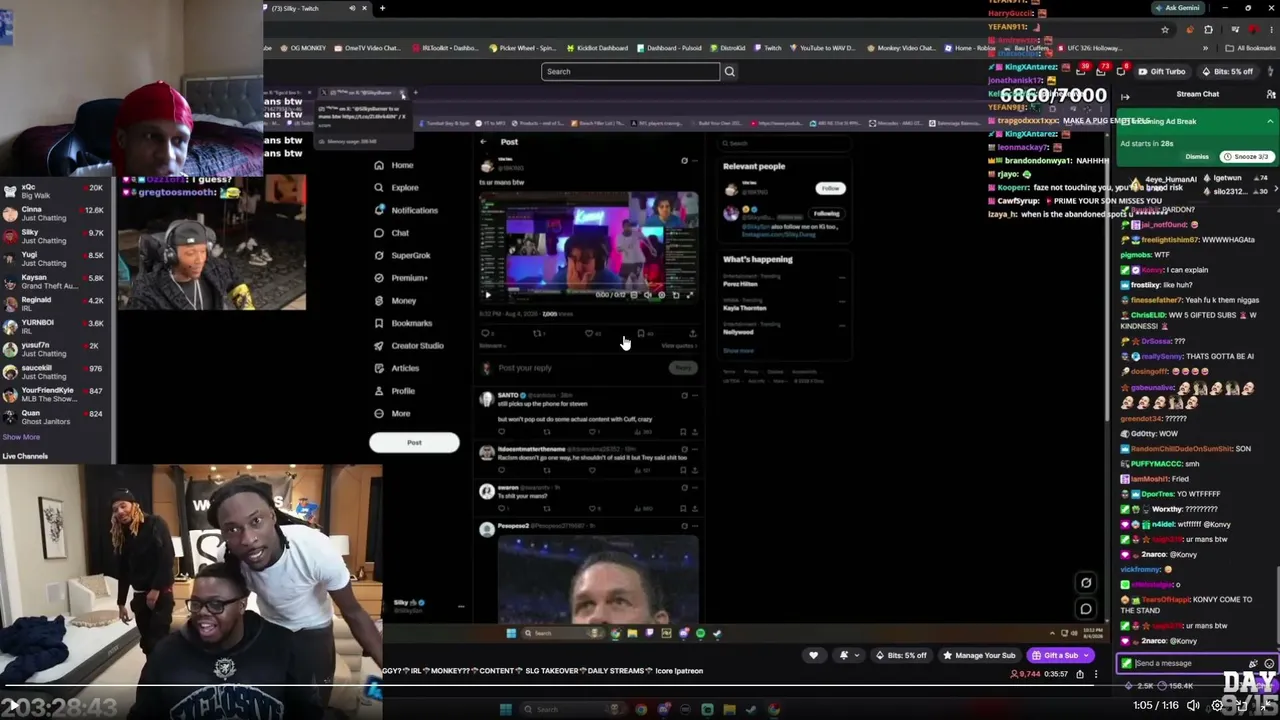Click the Twitch stream share icon
1280x720 pixels.
(1080, 674)
